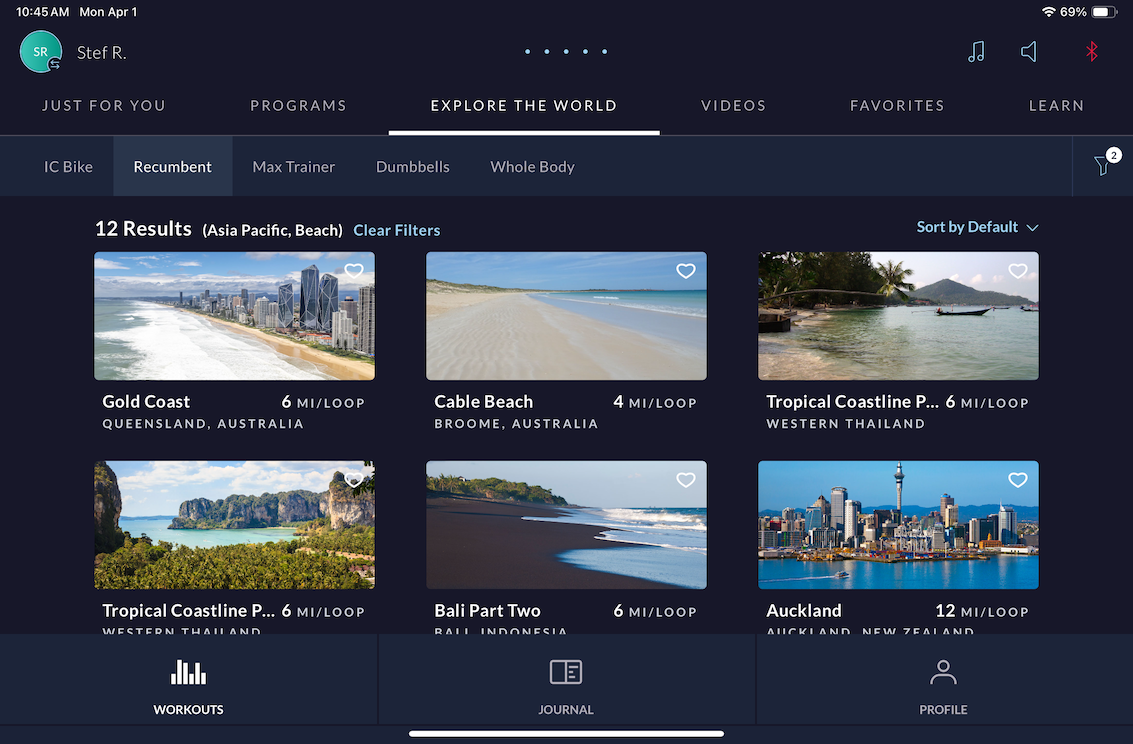
Task: Click the Clear Filters link
Action: click(396, 230)
